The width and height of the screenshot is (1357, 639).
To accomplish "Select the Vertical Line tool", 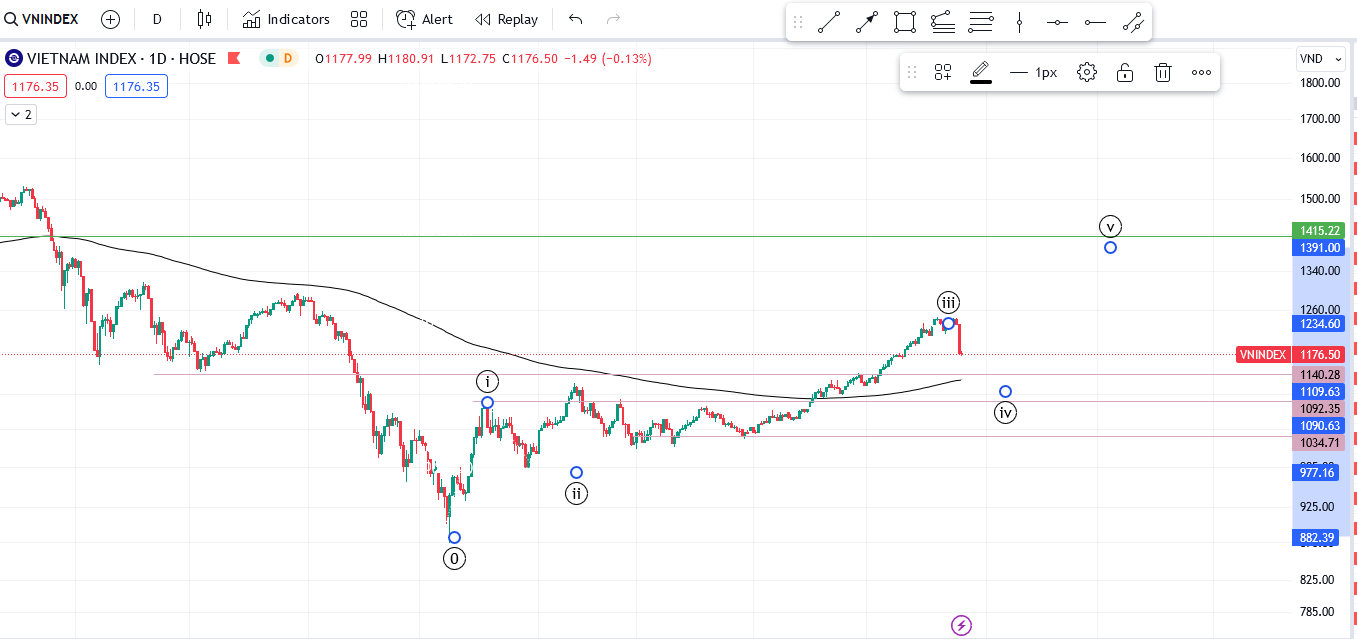I will click(x=1019, y=22).
